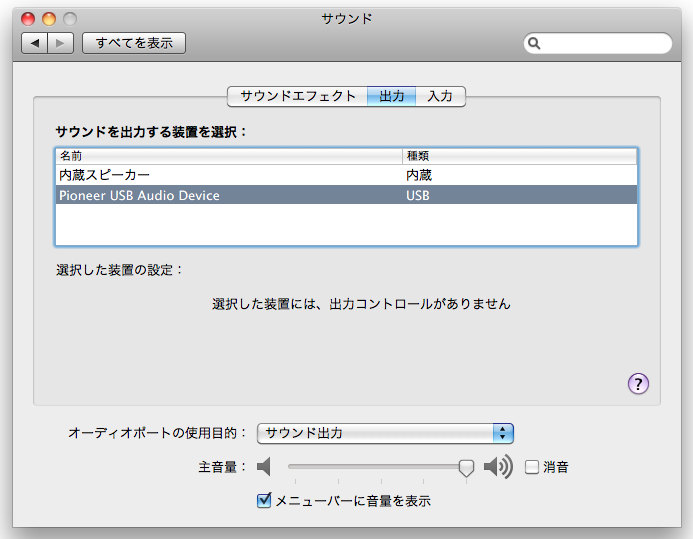
Task: Click the loud volume speaker icon
Action: [x=497, y=467]
